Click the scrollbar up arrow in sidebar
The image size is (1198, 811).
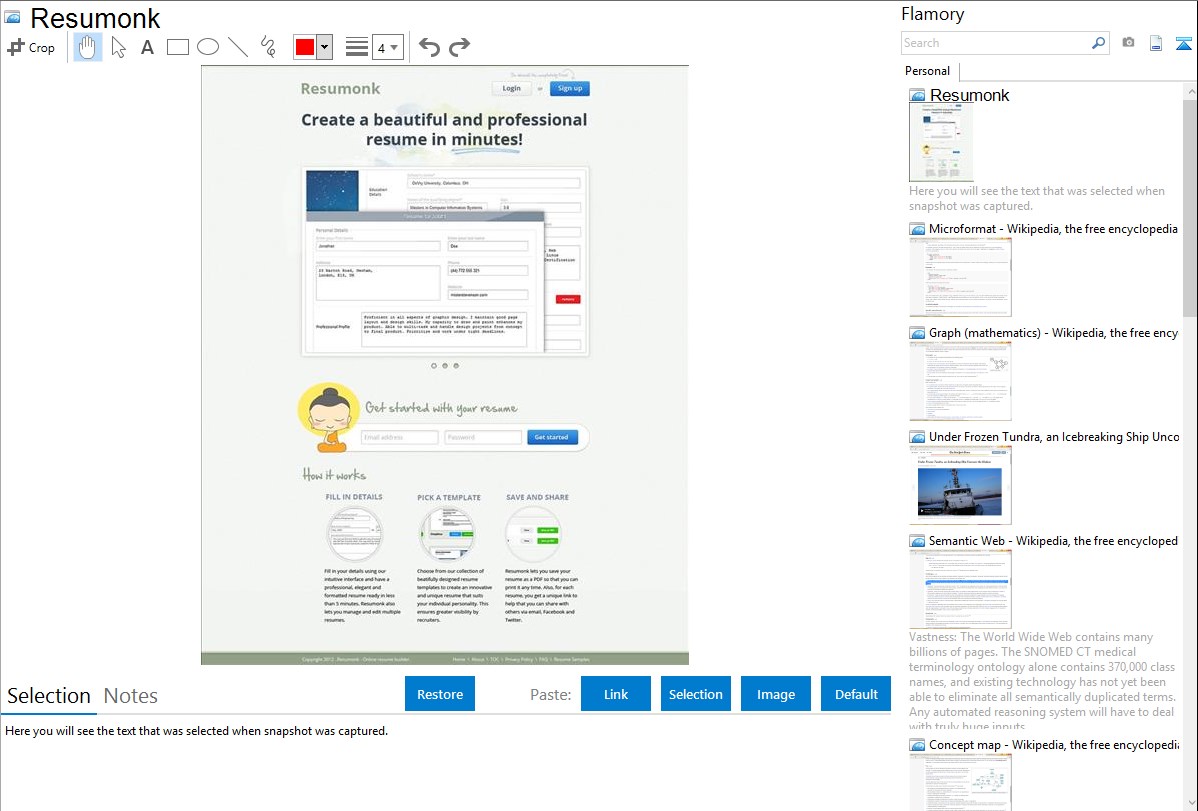click(x=1190, y=90)
